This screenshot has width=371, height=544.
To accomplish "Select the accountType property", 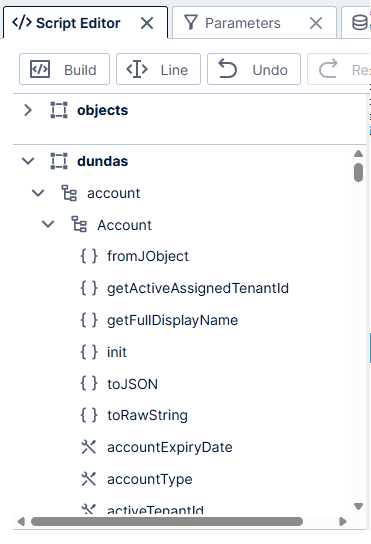I will (150, 479).
